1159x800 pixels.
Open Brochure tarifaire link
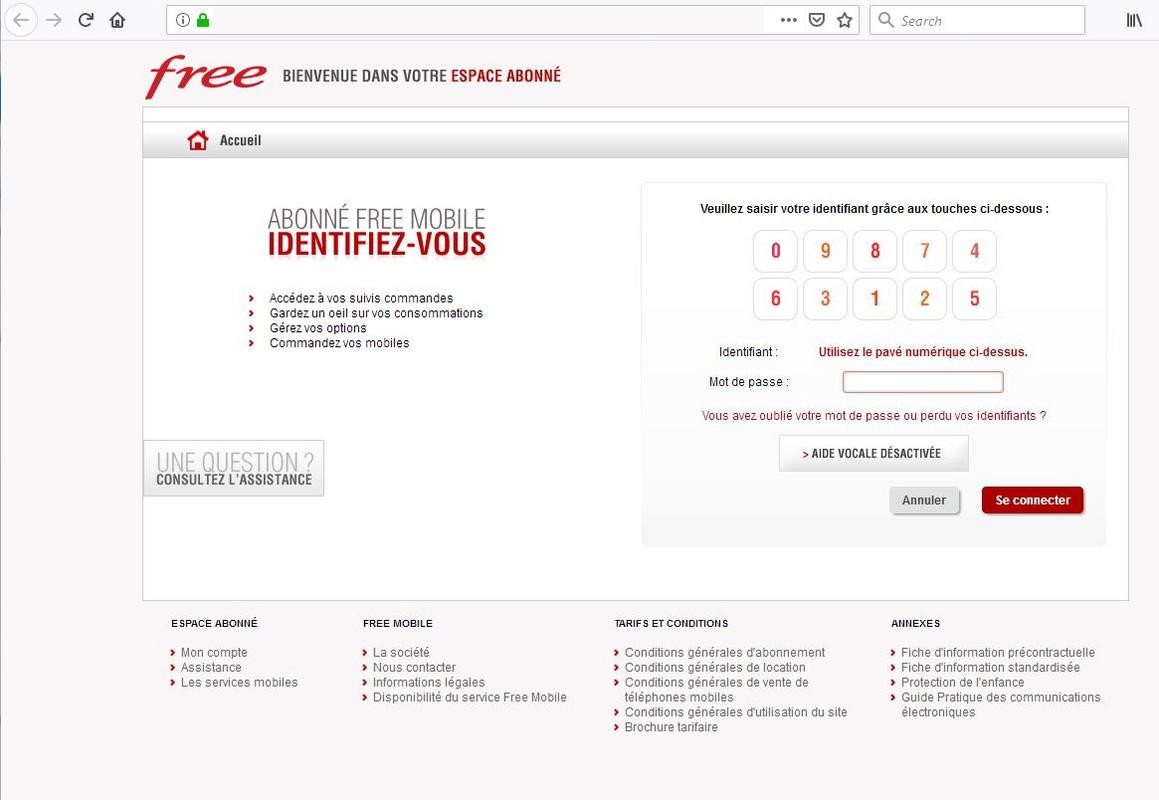[671, 727]
